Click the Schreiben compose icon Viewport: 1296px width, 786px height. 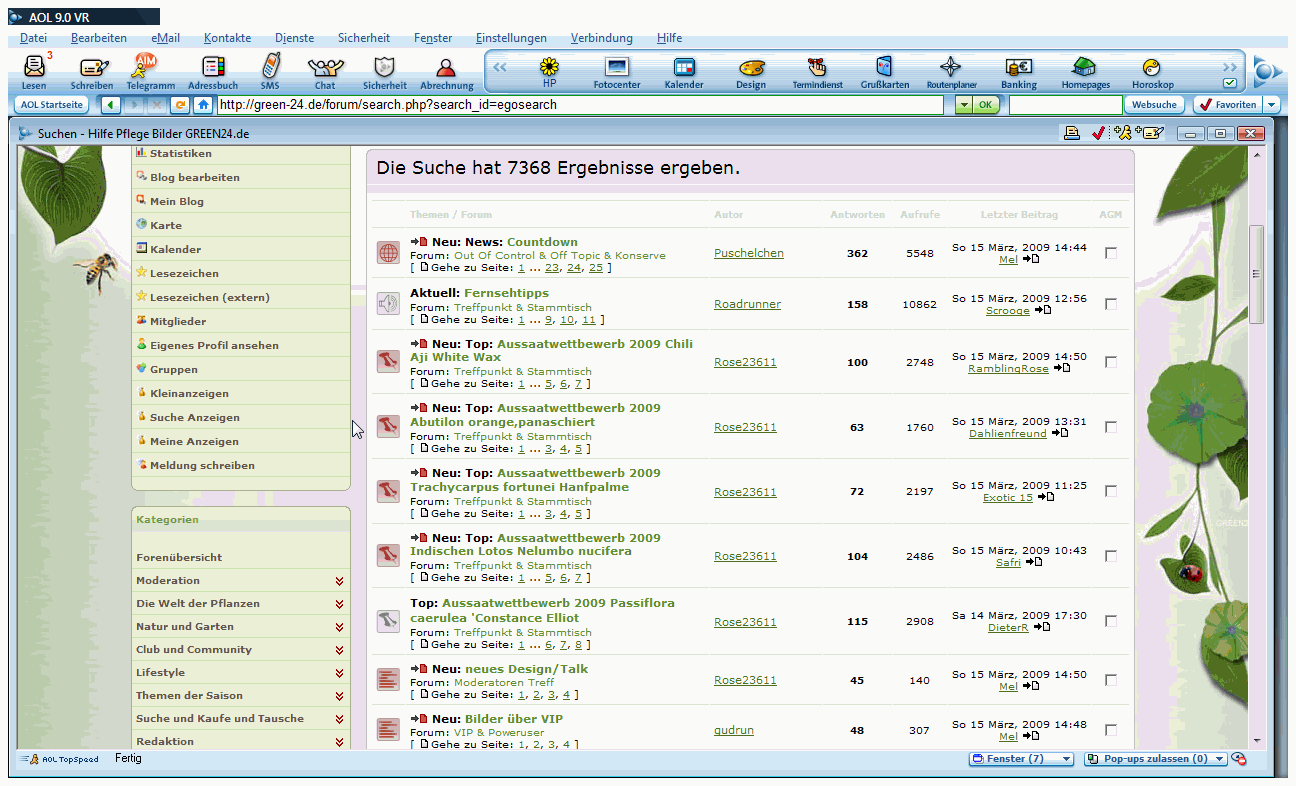click(92, 69)
